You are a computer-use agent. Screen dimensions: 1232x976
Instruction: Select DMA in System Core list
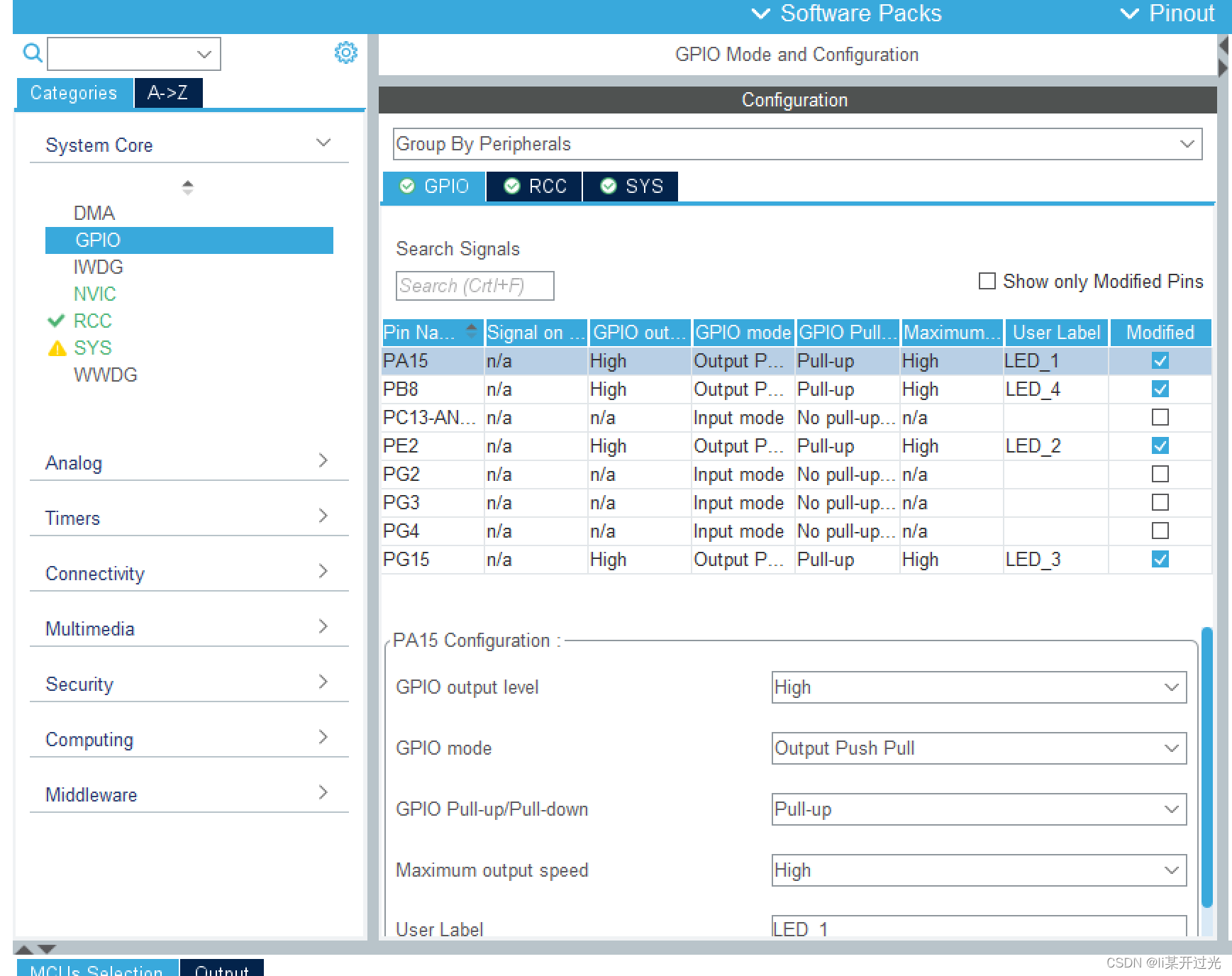94,213
